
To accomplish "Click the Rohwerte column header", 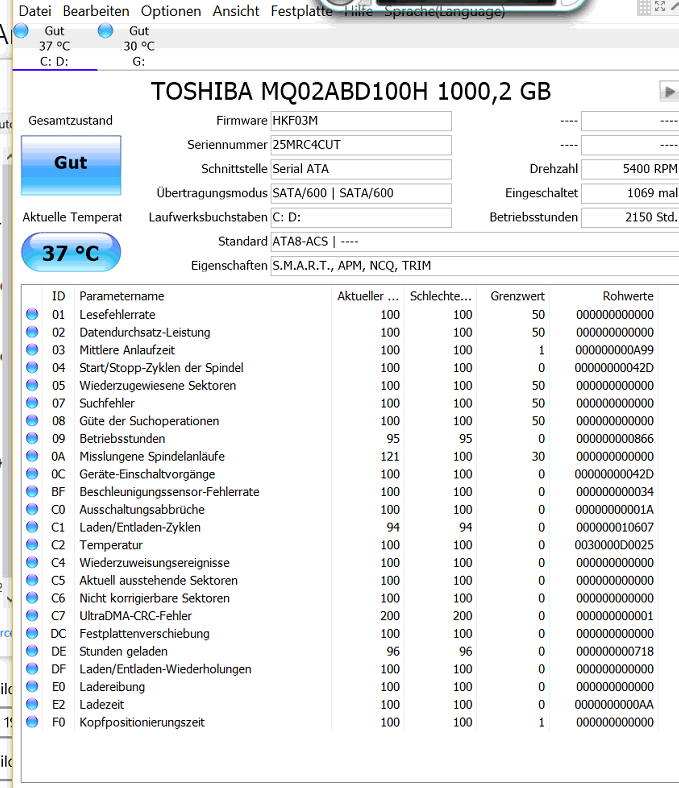I will coord(604,296).
